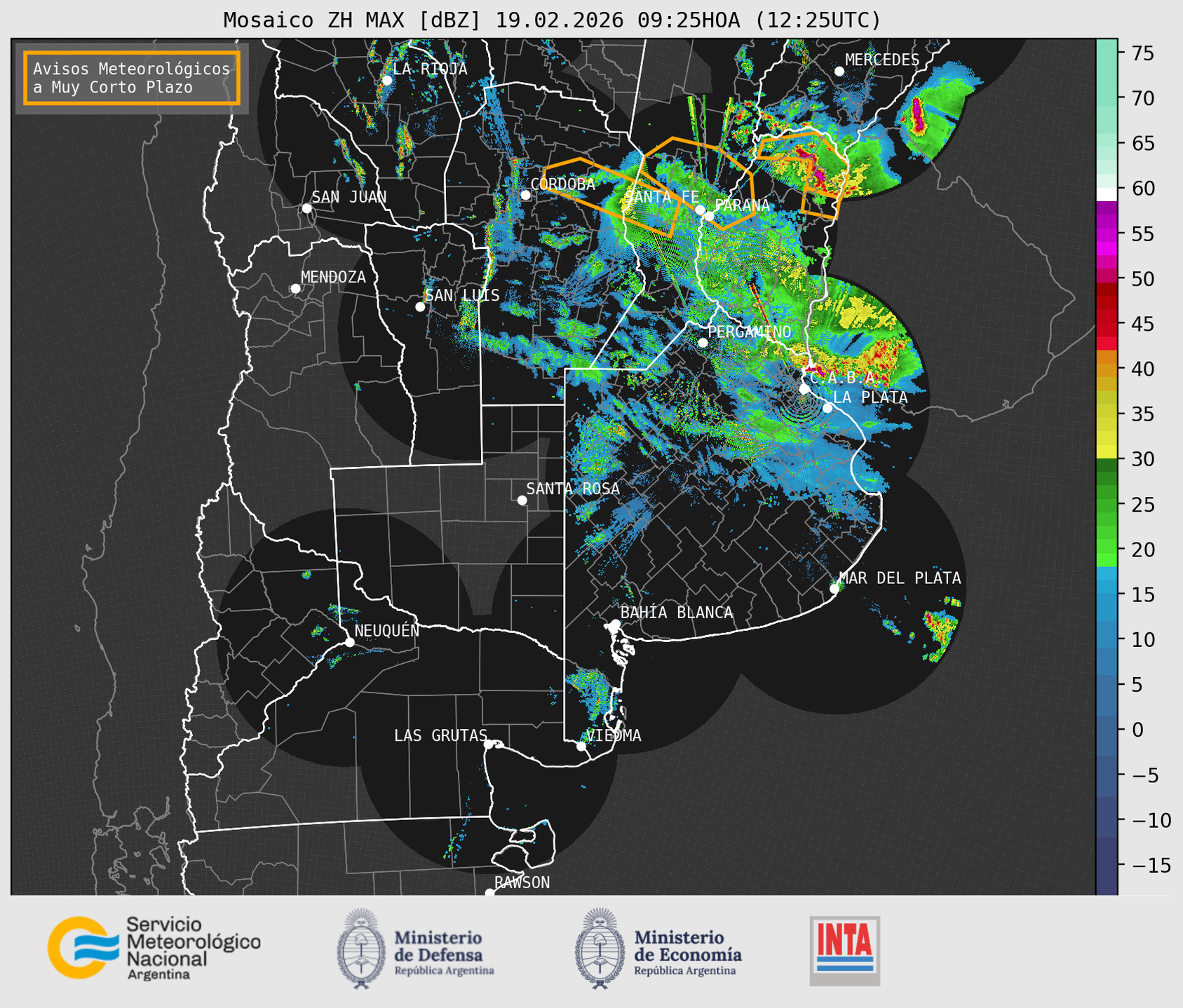The height and width of the screenshot is (1008, 1183).
Task: Click the SANTA ROSA city marker dot
Action: [x=522, y=500]
